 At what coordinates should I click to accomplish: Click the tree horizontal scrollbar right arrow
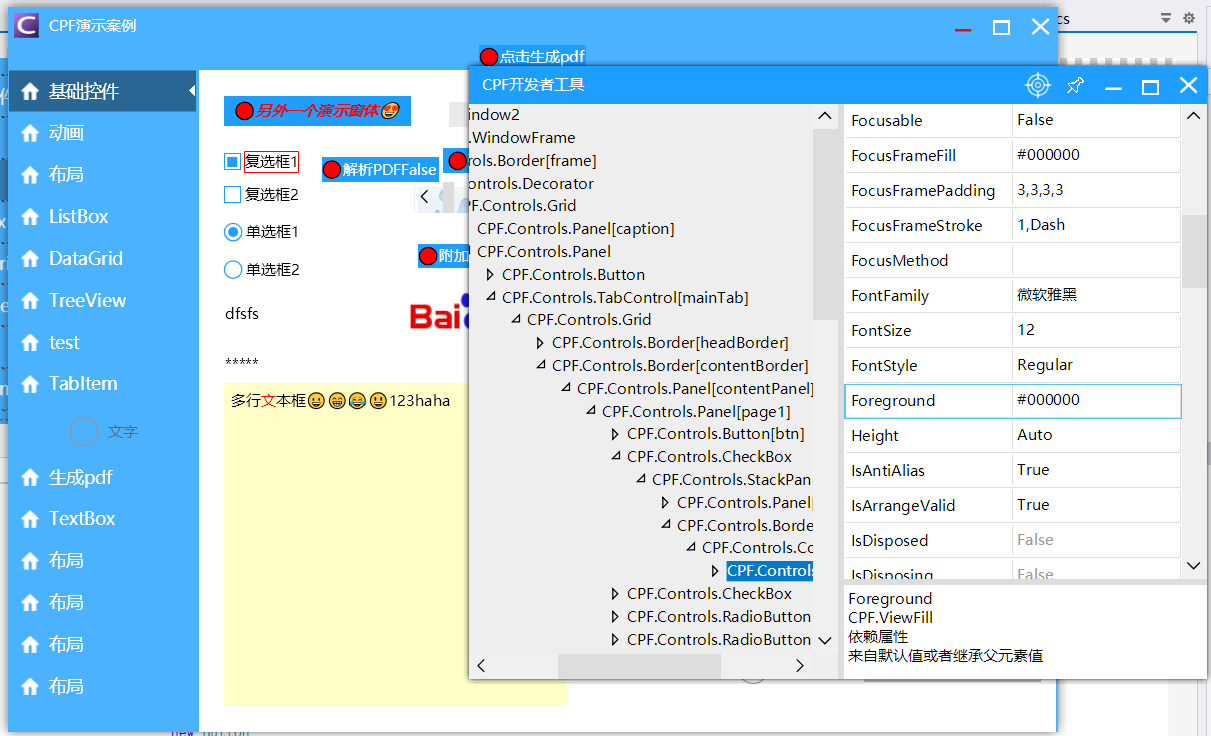point(799,665)
